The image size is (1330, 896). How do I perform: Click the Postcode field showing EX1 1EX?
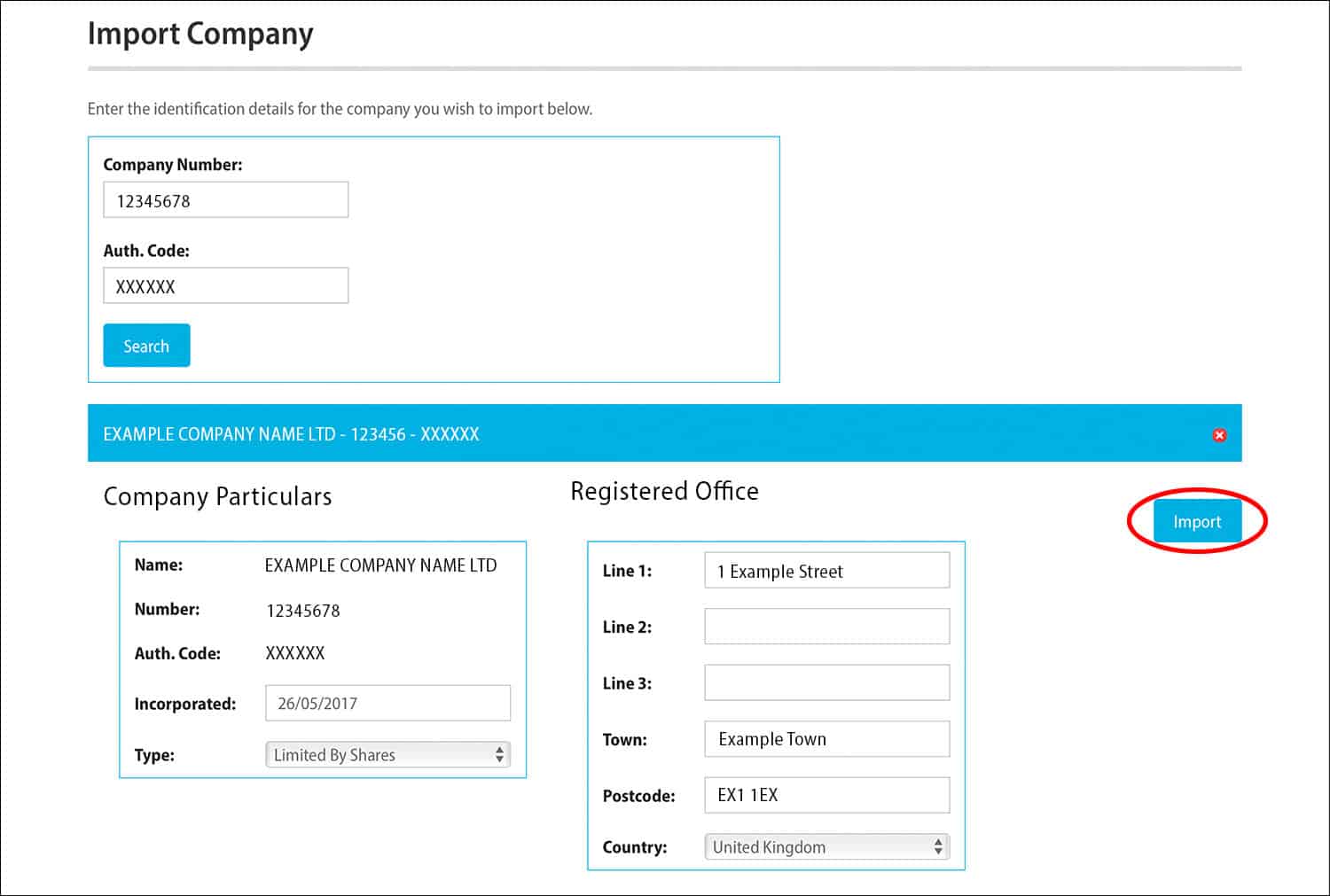coord(825,795)
